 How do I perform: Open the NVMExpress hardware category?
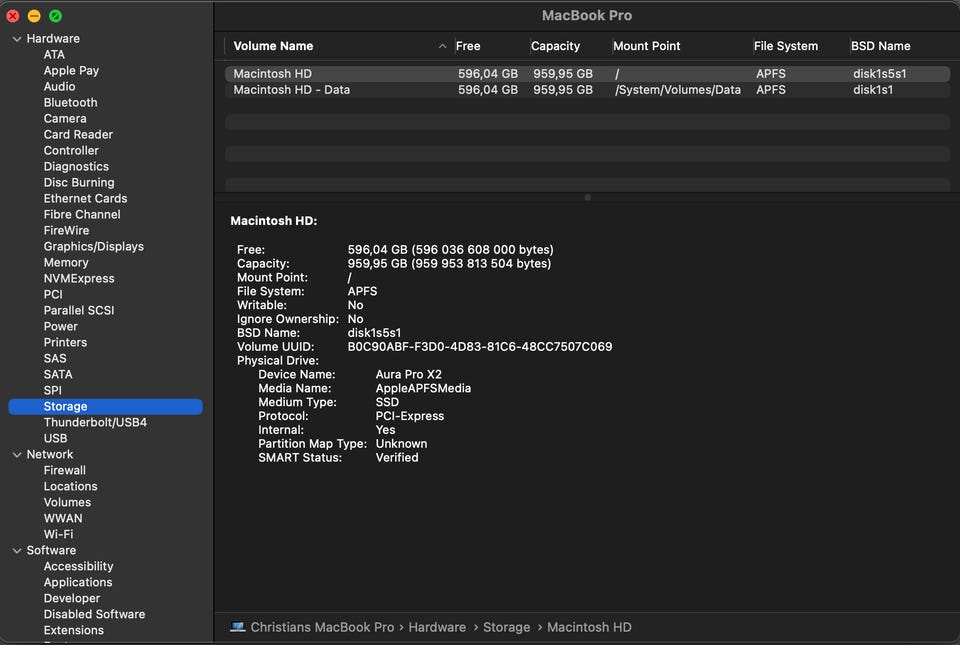(x=79, y=278)
